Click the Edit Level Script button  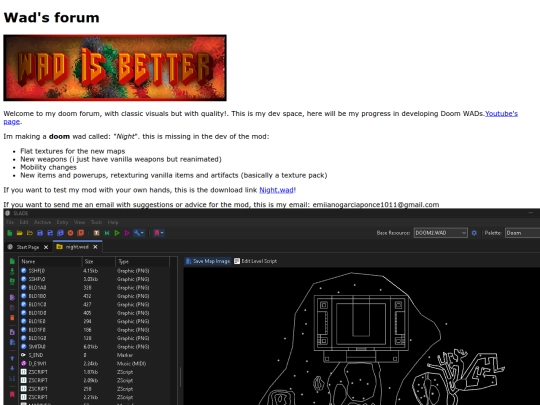256,261
